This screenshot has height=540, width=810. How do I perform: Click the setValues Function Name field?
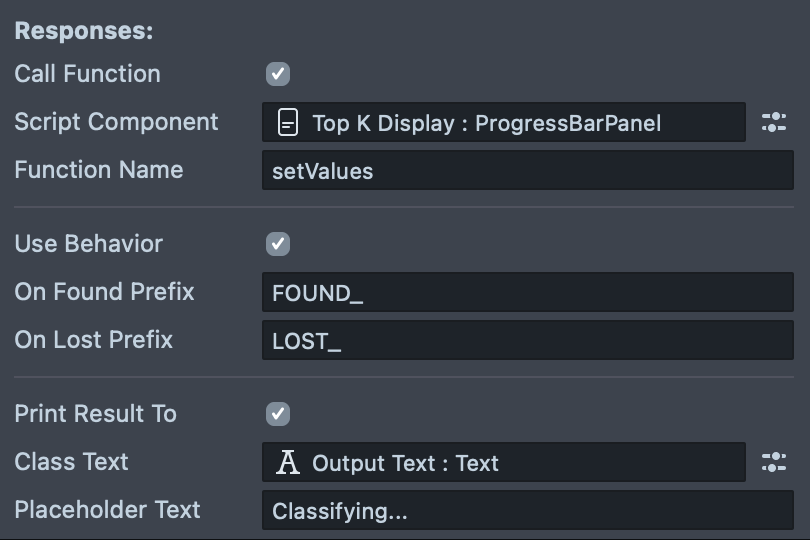(527, 171)
